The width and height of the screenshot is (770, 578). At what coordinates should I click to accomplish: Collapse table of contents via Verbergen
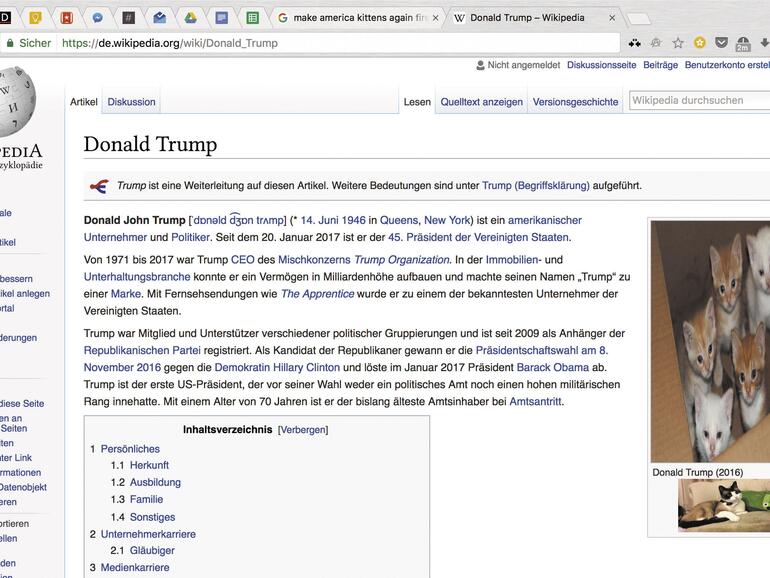(303, 430)
